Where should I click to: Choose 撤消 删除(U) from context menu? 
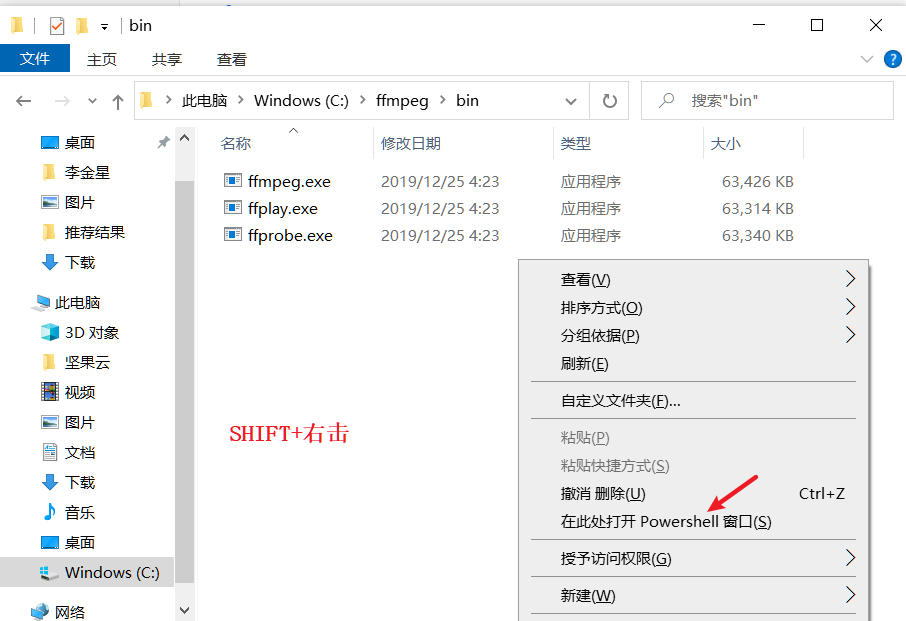click(x=693, y=493)
